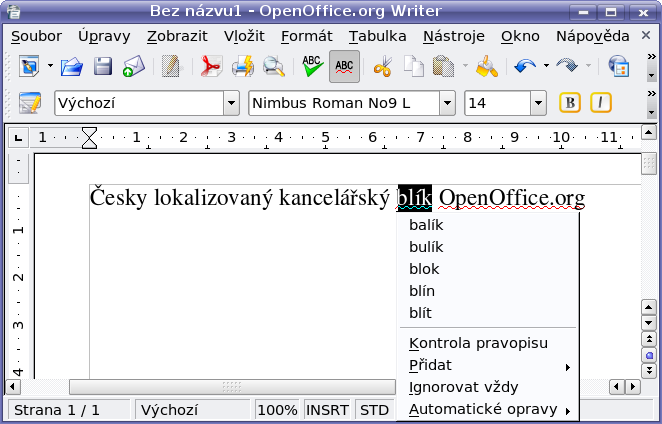This screenshot has width=662, height=424.
Task: Select Ignorovat vždy entry
Action: (x=488, y=387)
